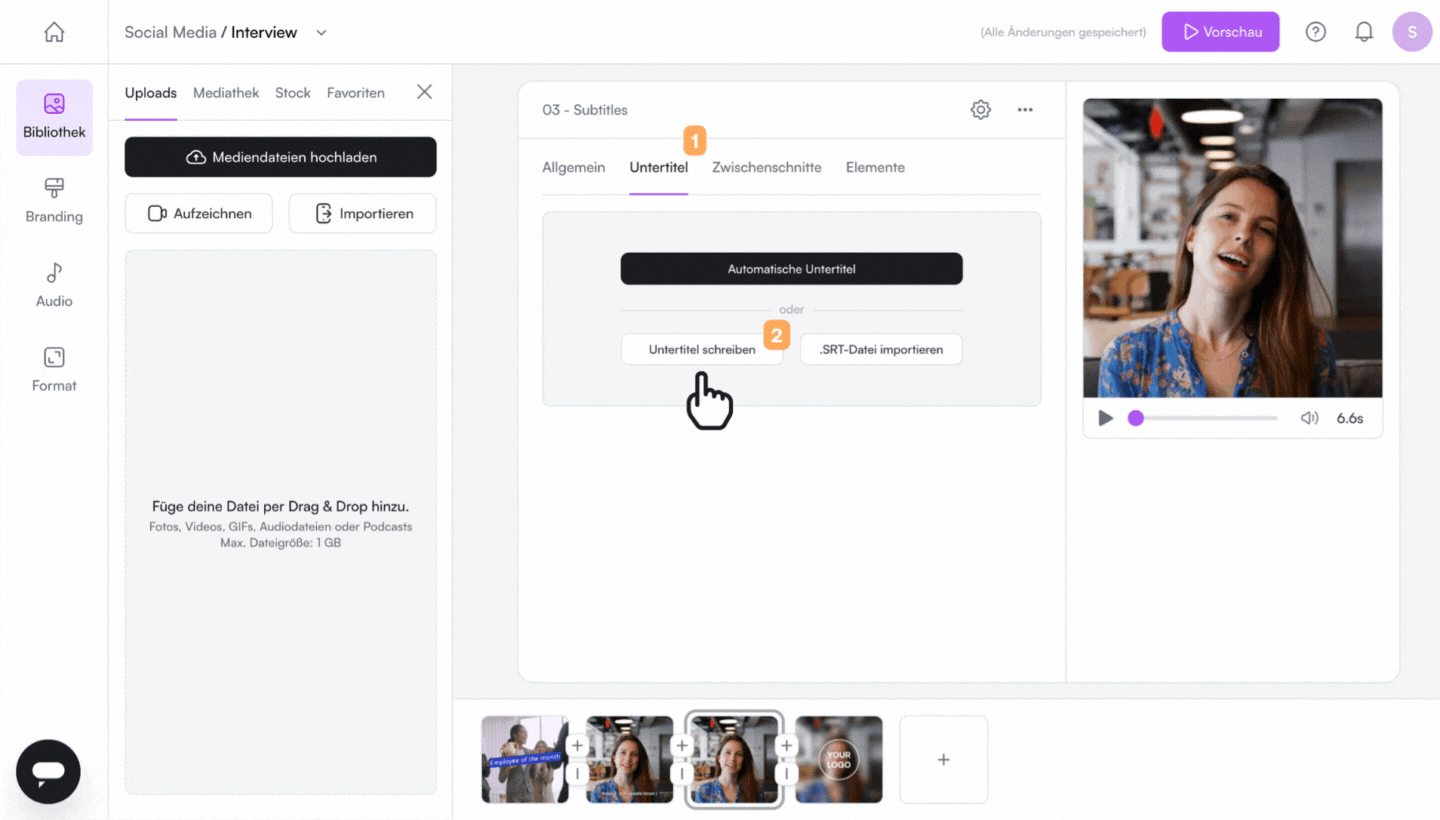1440x820 pixels.
Task: Open the scene three-dots menu
Action: pos(1025,110)
